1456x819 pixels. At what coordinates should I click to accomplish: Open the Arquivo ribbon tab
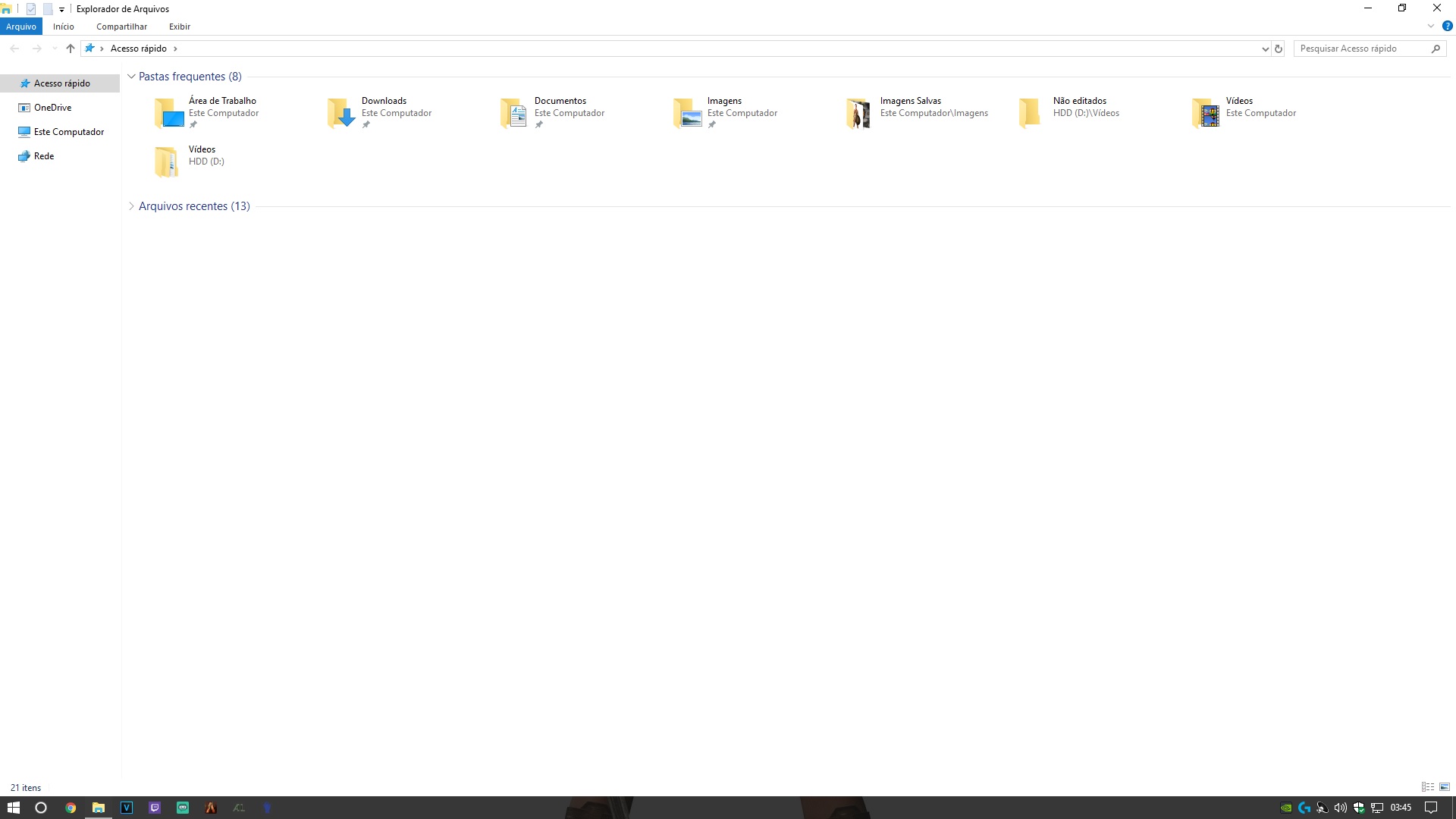point(21,27)
